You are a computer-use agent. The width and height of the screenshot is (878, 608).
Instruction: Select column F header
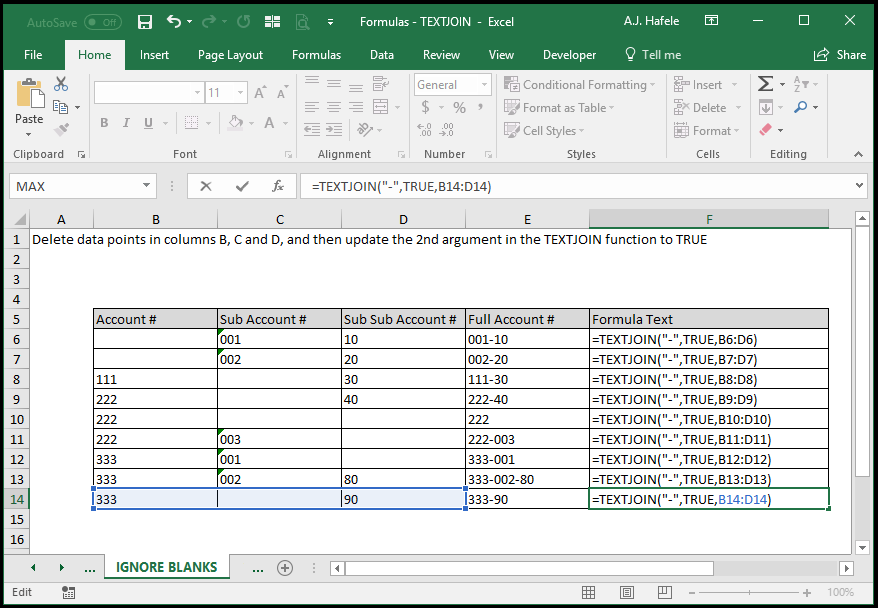pyautogui.click(x=709, y=219)
